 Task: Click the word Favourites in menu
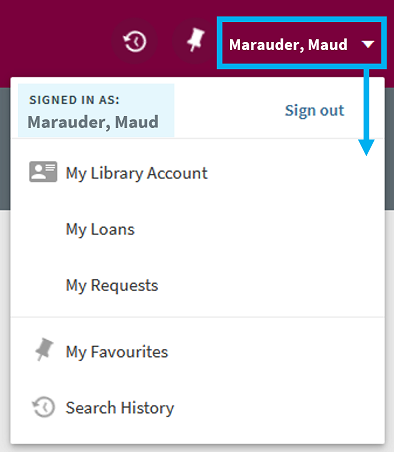(129, 352)
